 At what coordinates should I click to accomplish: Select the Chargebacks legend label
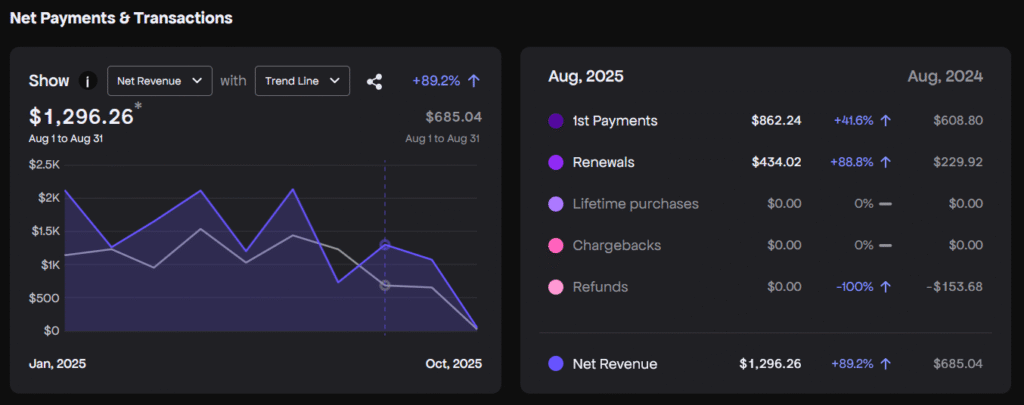coord(616,245)
